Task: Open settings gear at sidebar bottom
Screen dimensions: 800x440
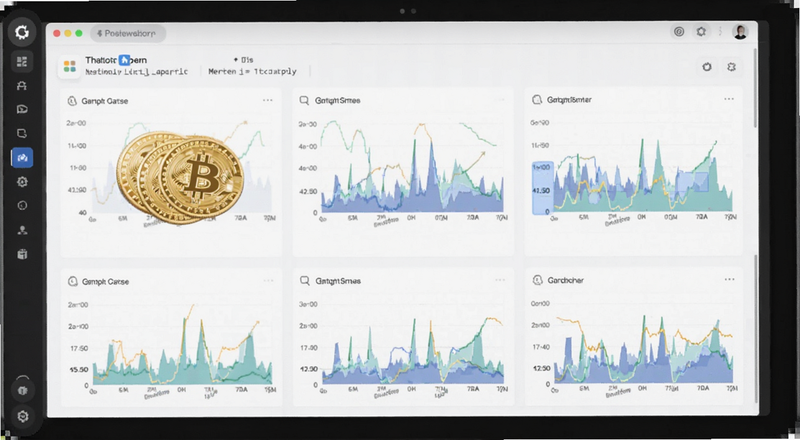Action: 22,416
